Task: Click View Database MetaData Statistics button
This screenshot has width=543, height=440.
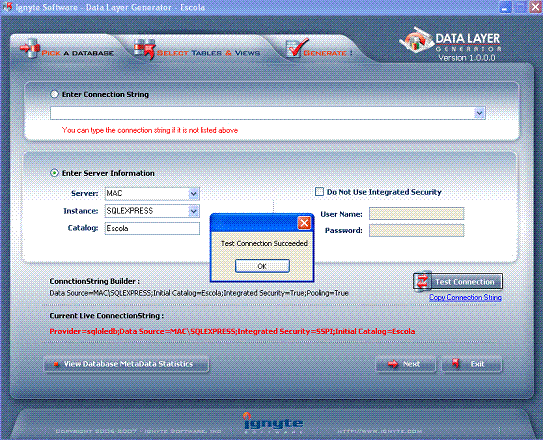Action: (x=127, y=364)
